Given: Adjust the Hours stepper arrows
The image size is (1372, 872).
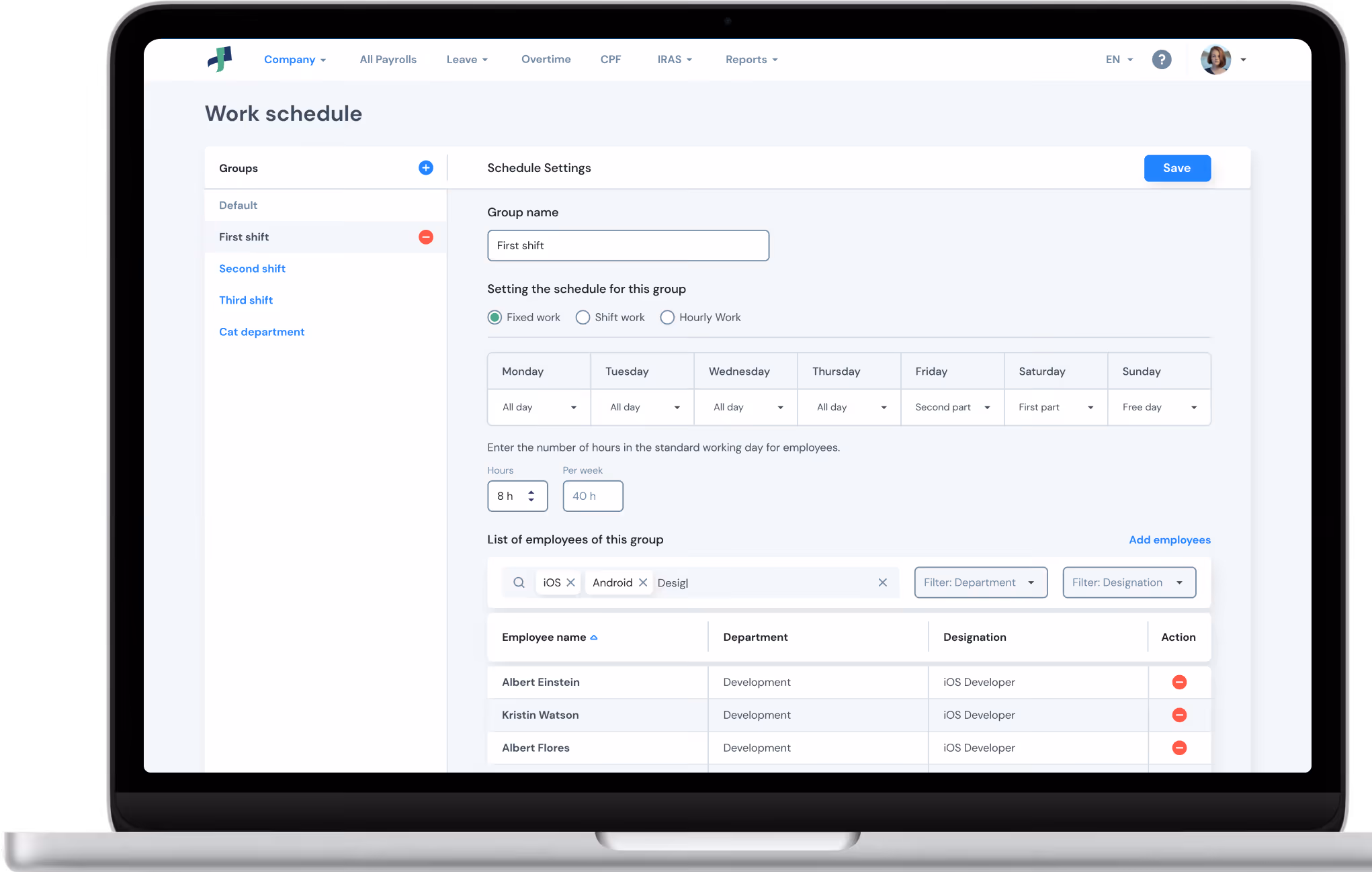Looking at the screenshot, I should click(x=531, y=496).
